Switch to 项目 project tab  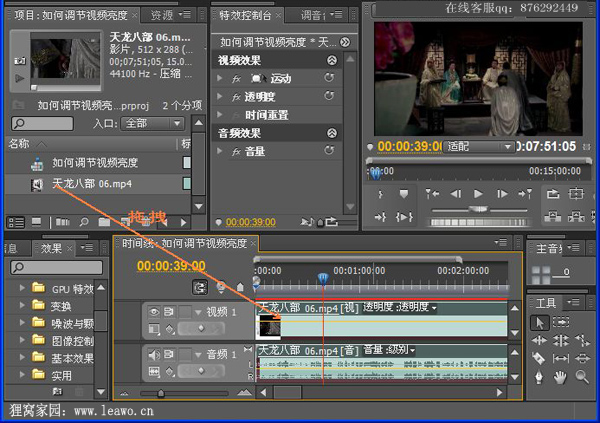pyautogui.click(x=71, y=15)
